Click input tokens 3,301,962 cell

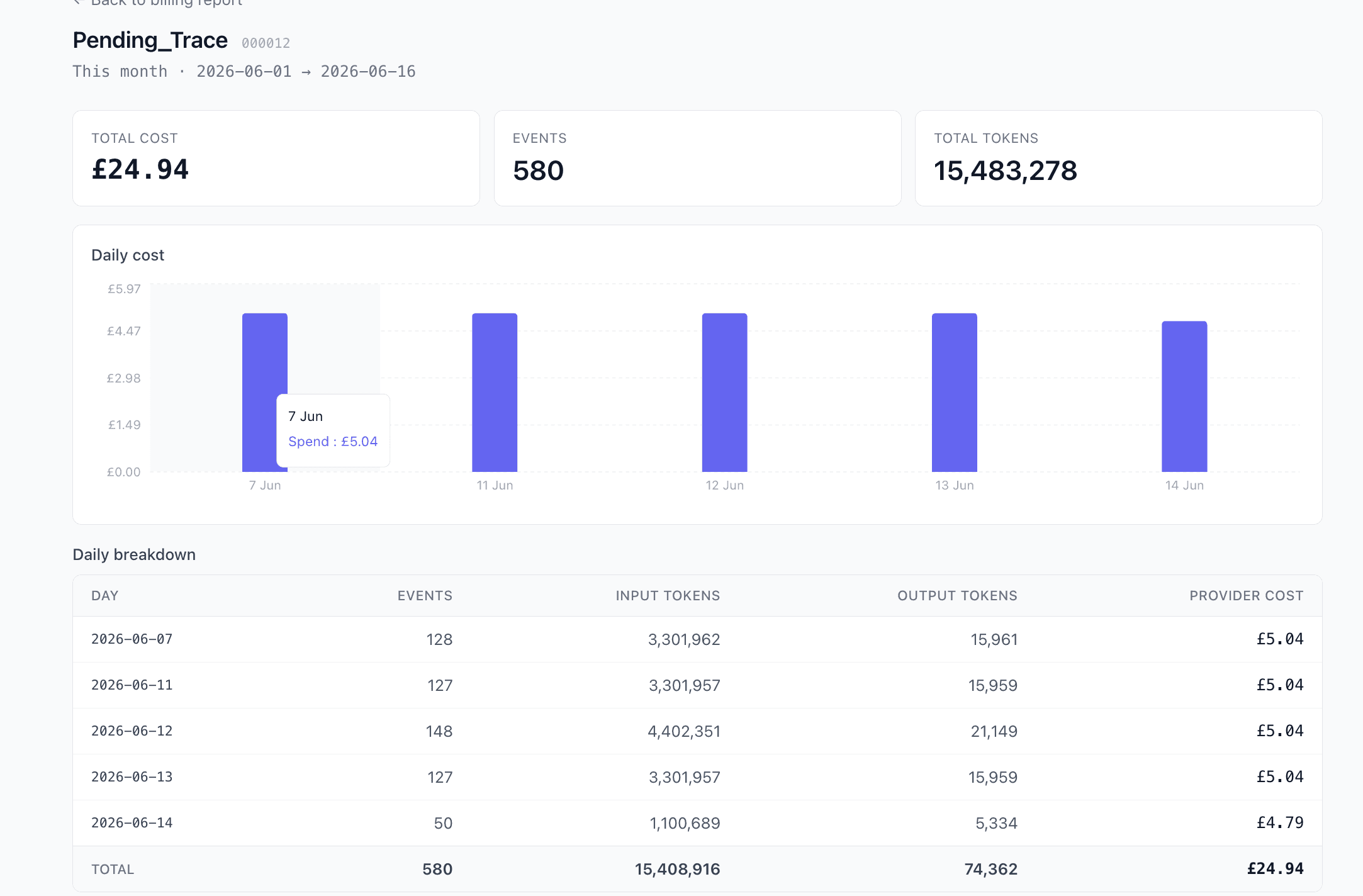684,639
